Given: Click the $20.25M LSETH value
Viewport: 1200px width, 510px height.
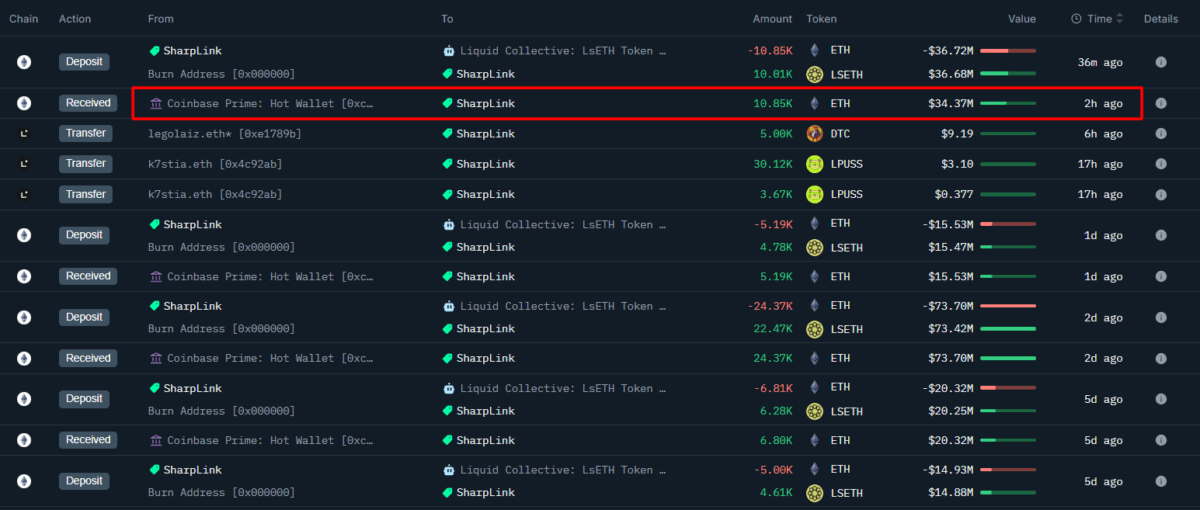Looking at the screenshot, I should 950,411.
